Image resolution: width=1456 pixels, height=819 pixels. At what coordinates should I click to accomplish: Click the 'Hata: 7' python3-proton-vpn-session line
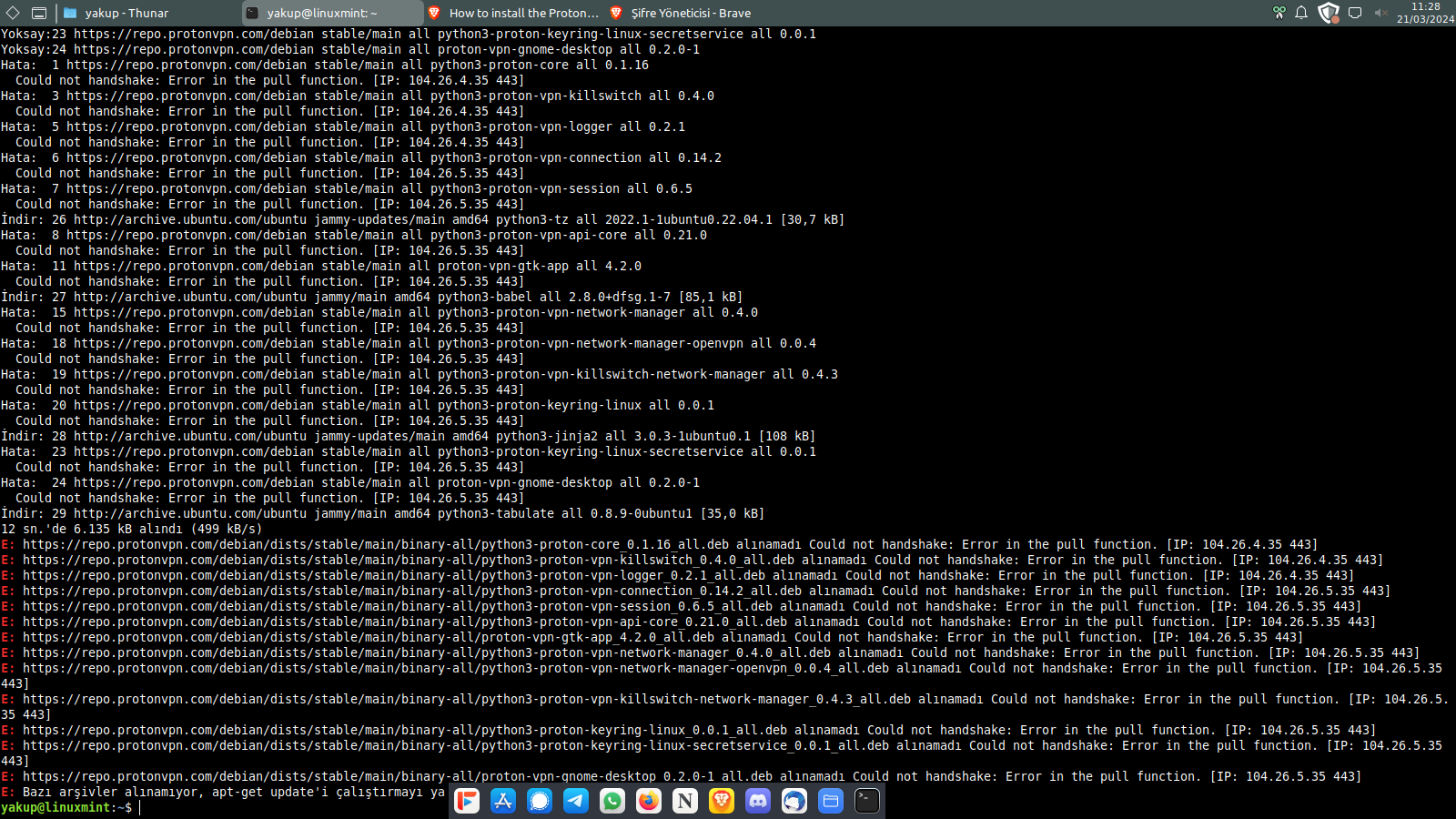[347, 188]
